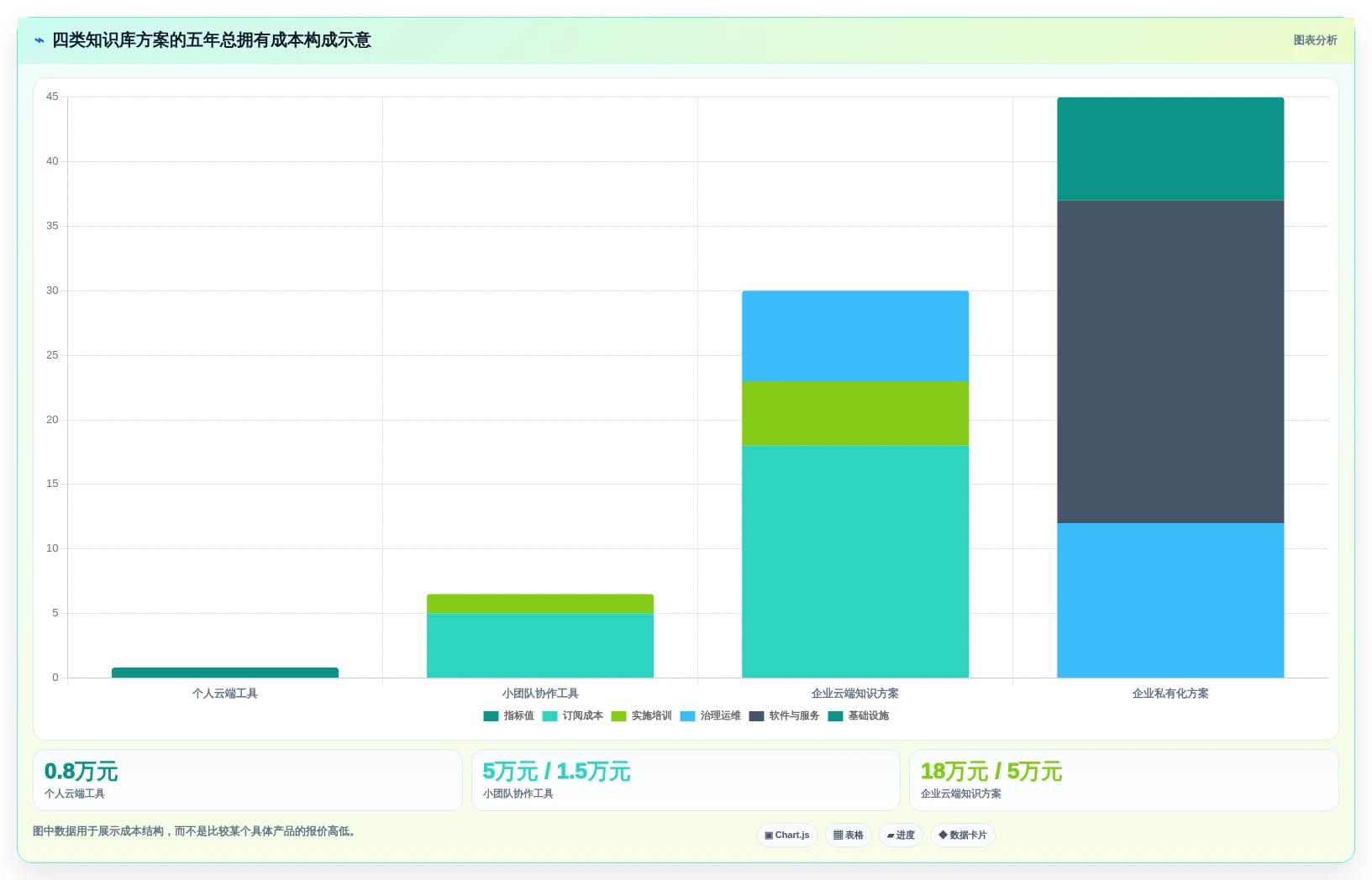Click 企业云端知识方案 caption in the third stat card
Viewport: 1372px width, 880px height.
[960, 794]
